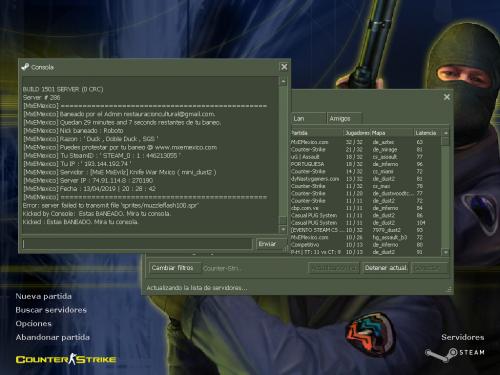Click Detener actual button

tap(386, 268)
